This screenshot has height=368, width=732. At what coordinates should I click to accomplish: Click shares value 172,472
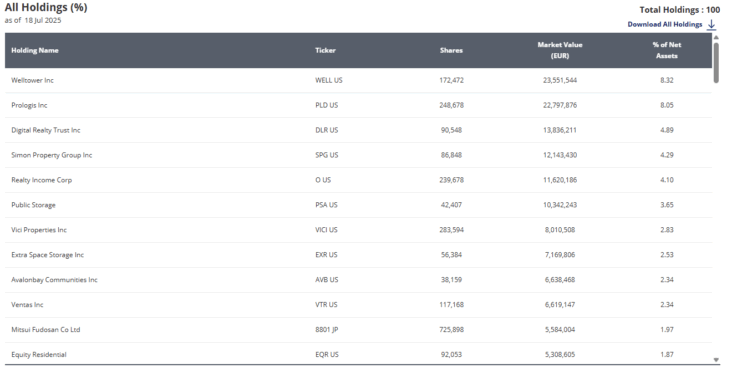[x=451, y=80]
